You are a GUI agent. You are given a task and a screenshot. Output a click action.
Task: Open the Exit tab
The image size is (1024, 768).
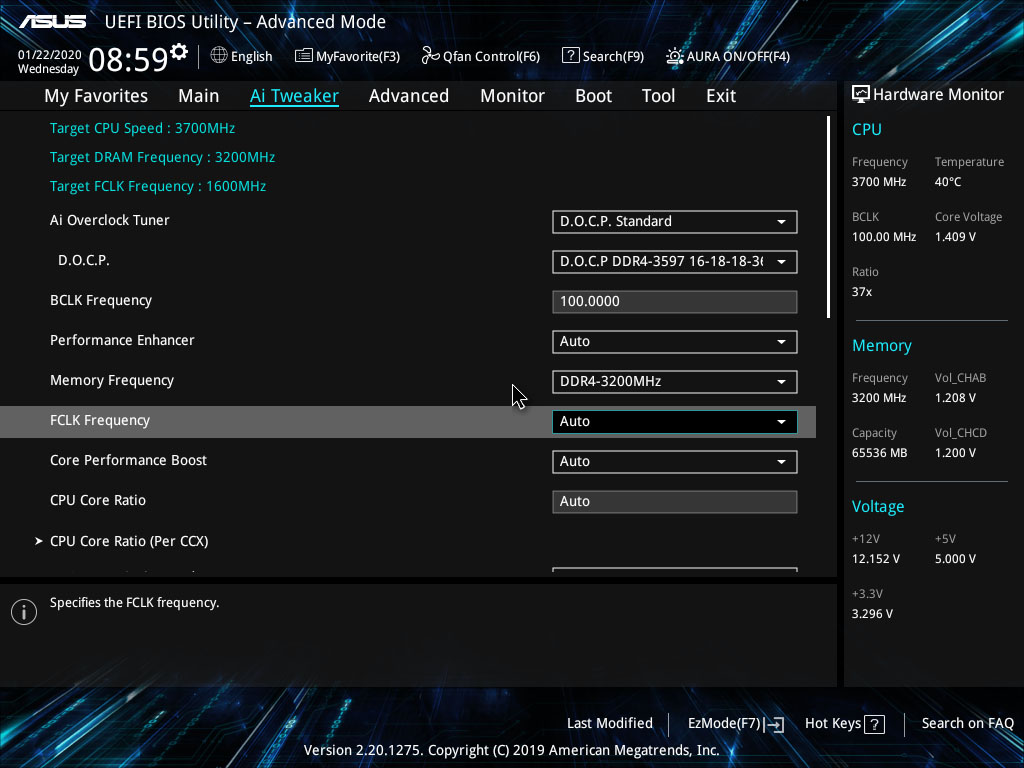(x=721, y=96)
